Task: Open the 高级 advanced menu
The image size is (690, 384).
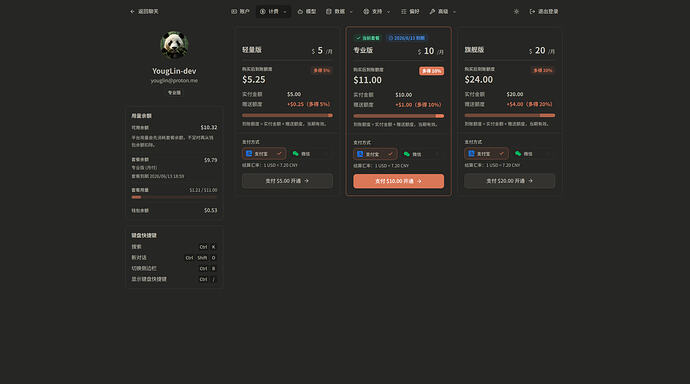Action: click(x=442, y=11)
